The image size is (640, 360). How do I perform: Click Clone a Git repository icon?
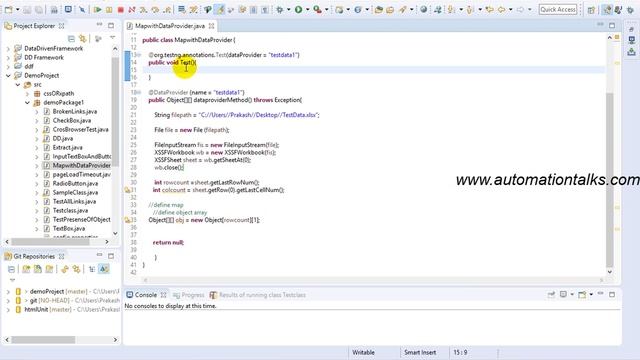pos(38,269)
